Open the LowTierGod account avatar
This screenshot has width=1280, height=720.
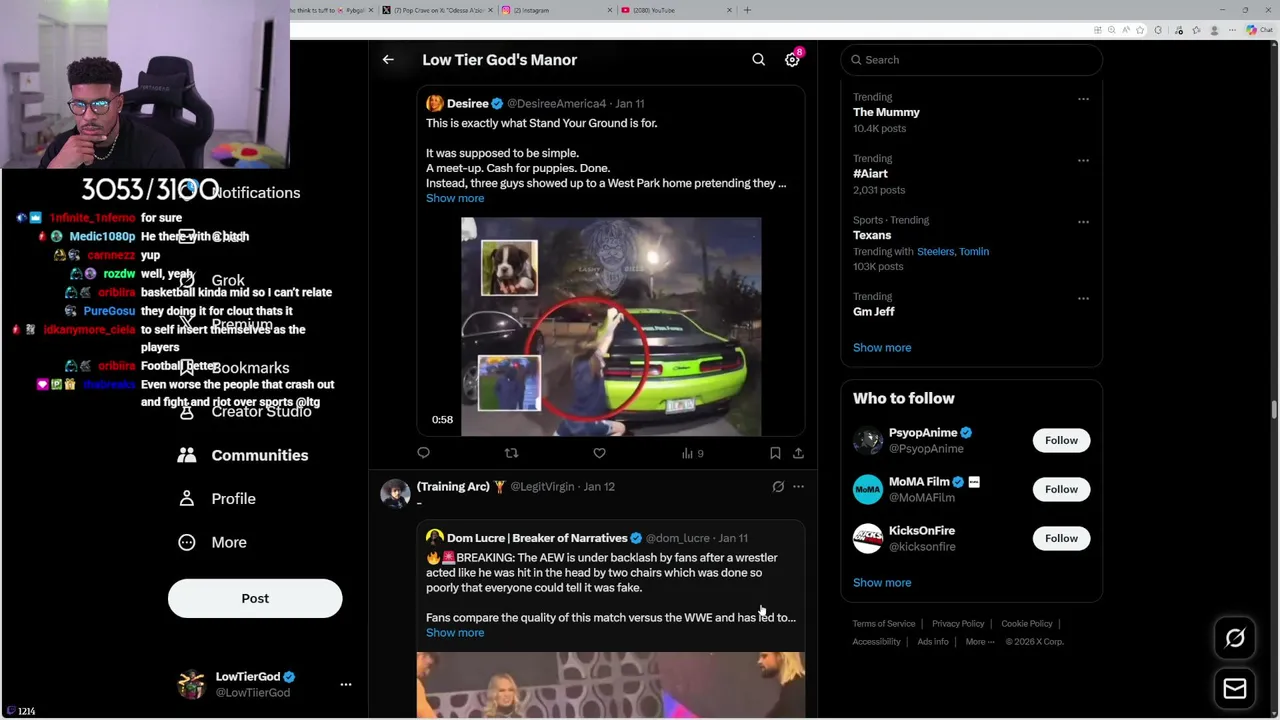191,685
